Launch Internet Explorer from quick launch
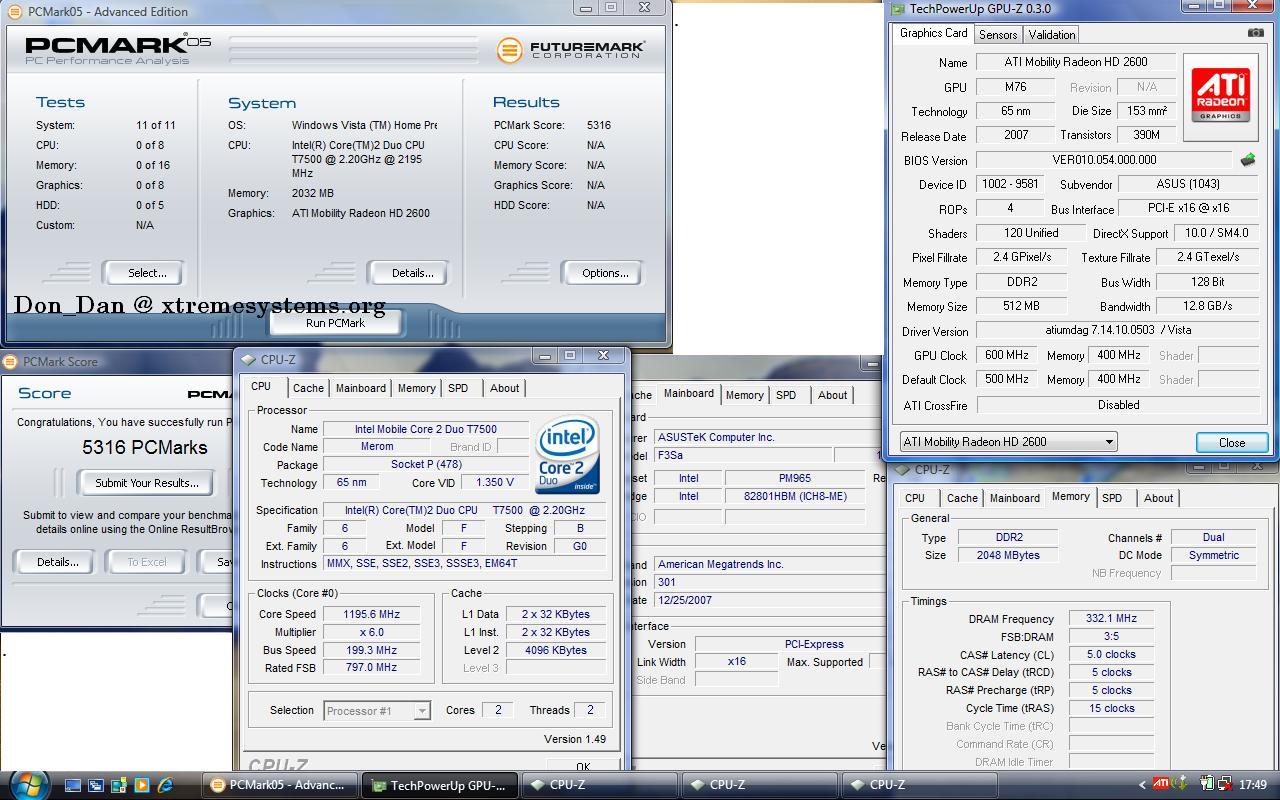This screenshot has width=1280, height=800. coord(165,786)
